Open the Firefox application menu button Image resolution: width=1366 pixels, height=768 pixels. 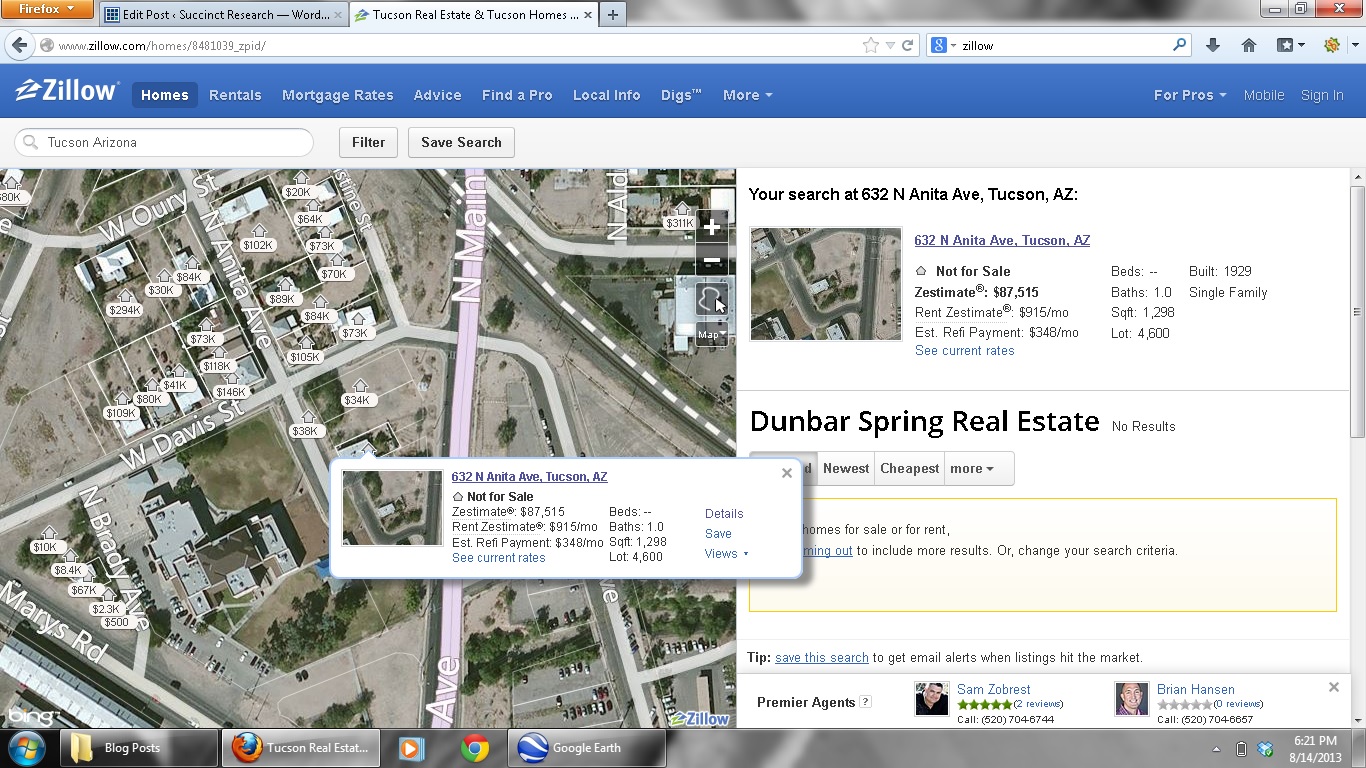tap(47, 9)
